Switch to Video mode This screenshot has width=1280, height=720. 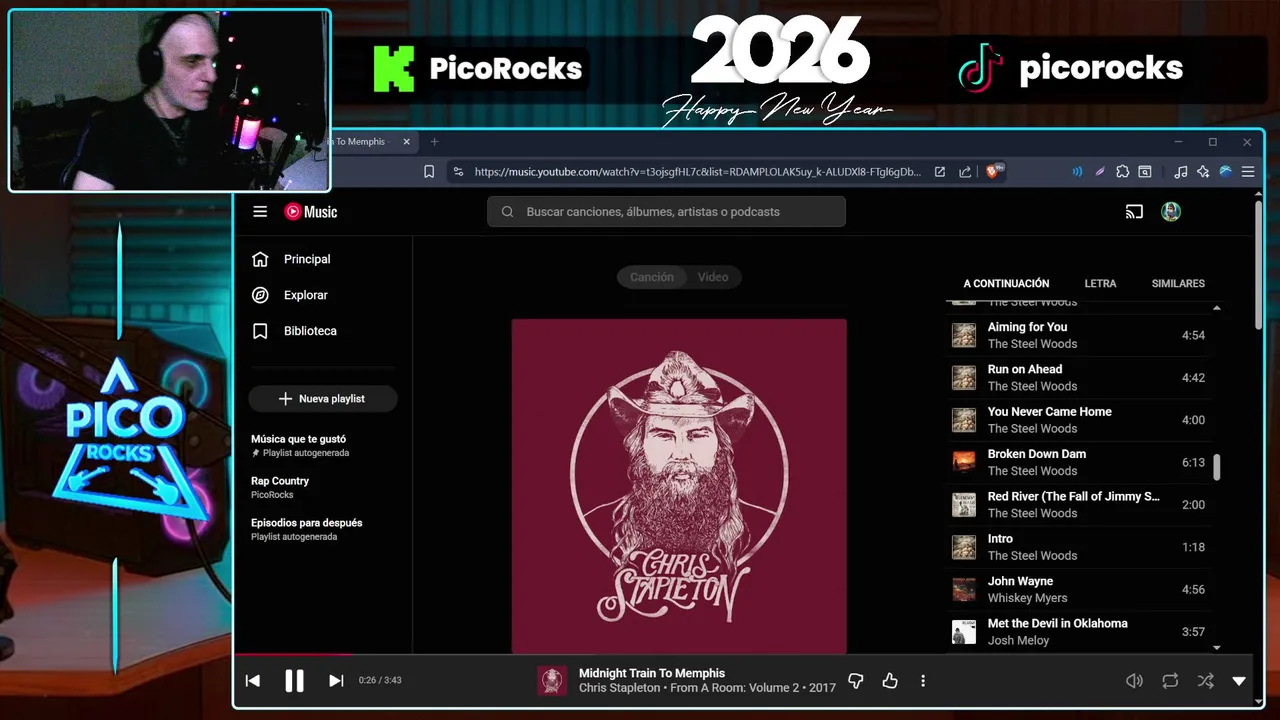[713, 277]
